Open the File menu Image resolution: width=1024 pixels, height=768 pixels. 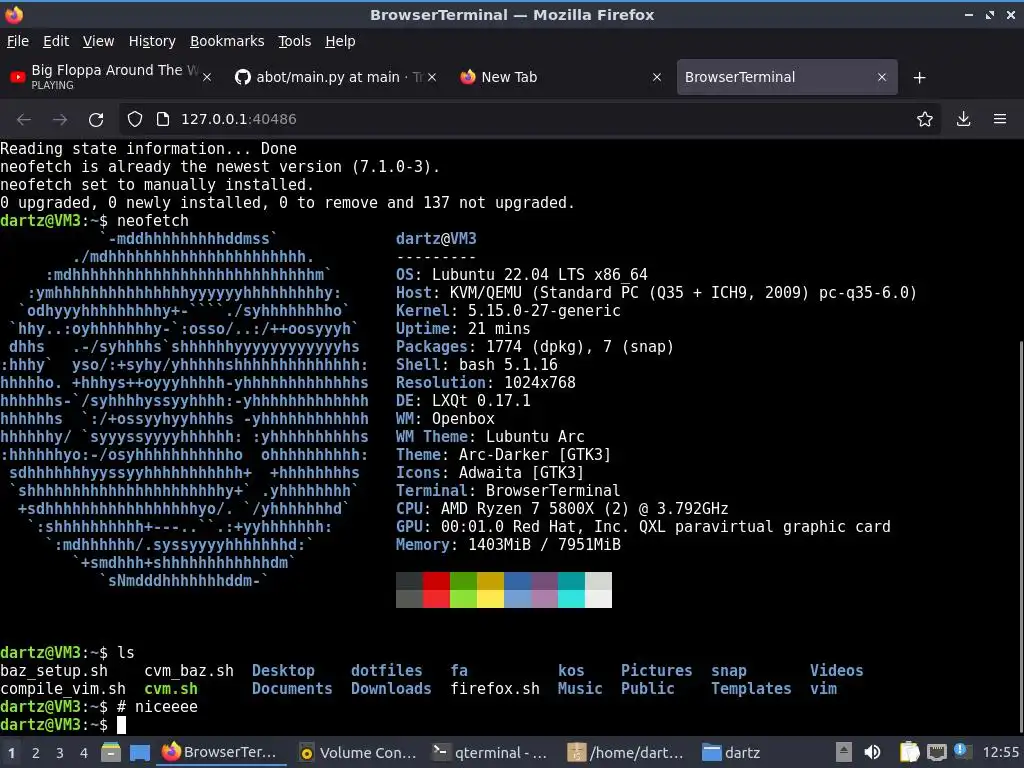click(18, 41)
